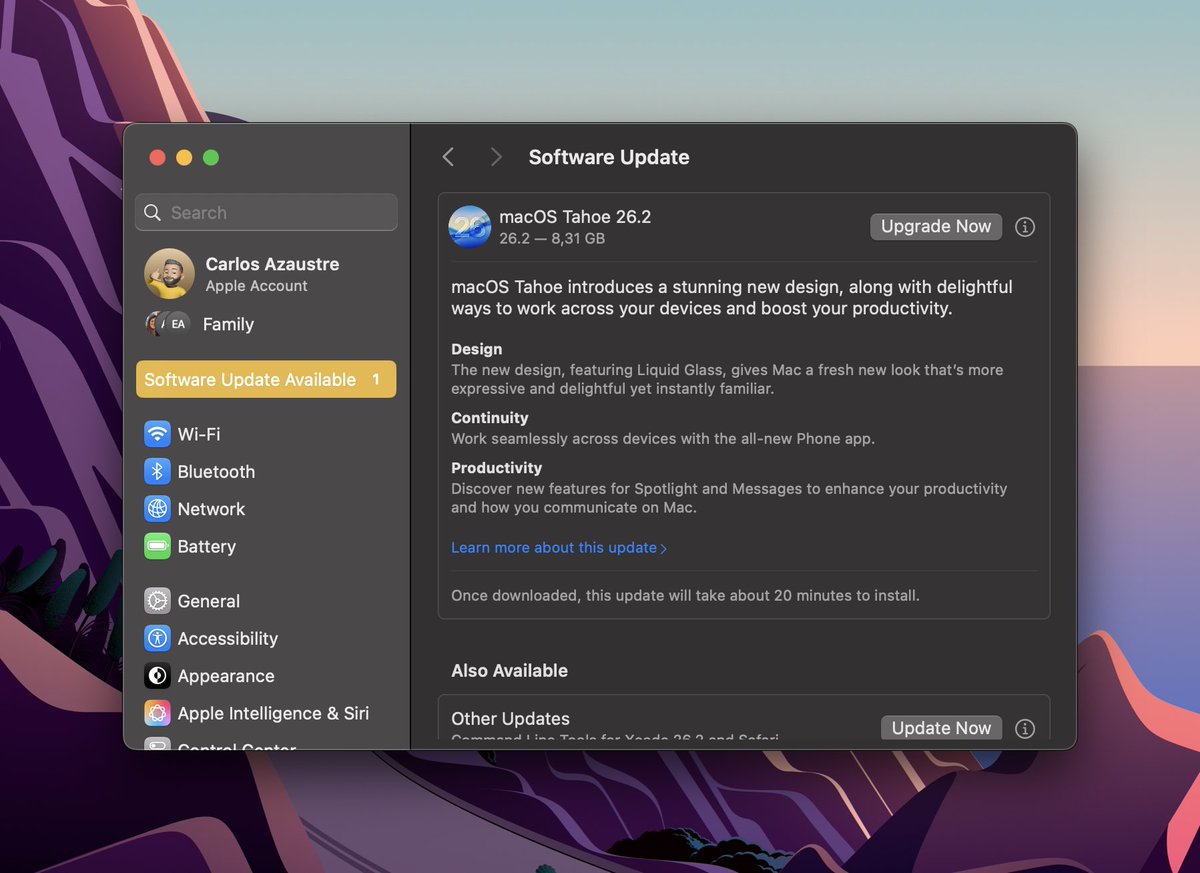Select Wi-Fi label in sidebar
Image resolution: width=1200 pixels, height=873 pixels.
199,434
